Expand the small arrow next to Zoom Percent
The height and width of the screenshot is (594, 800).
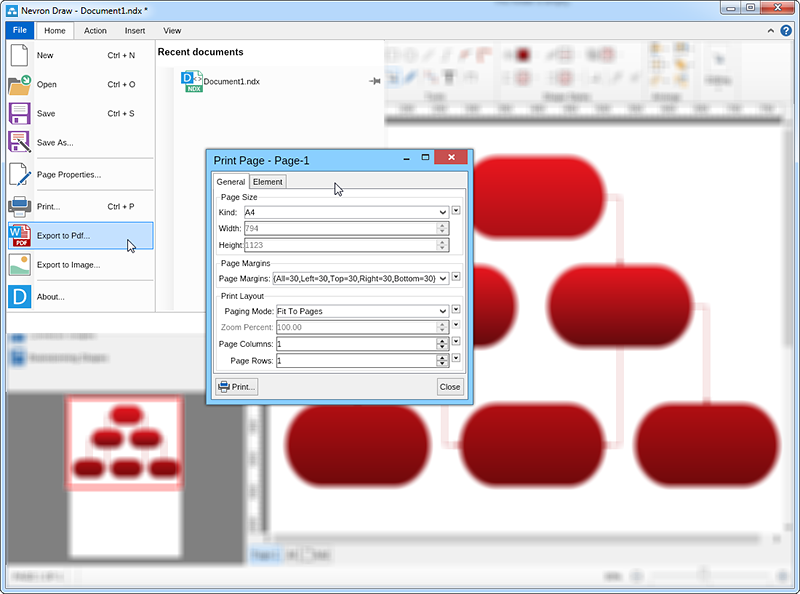(x=456, y=325)
